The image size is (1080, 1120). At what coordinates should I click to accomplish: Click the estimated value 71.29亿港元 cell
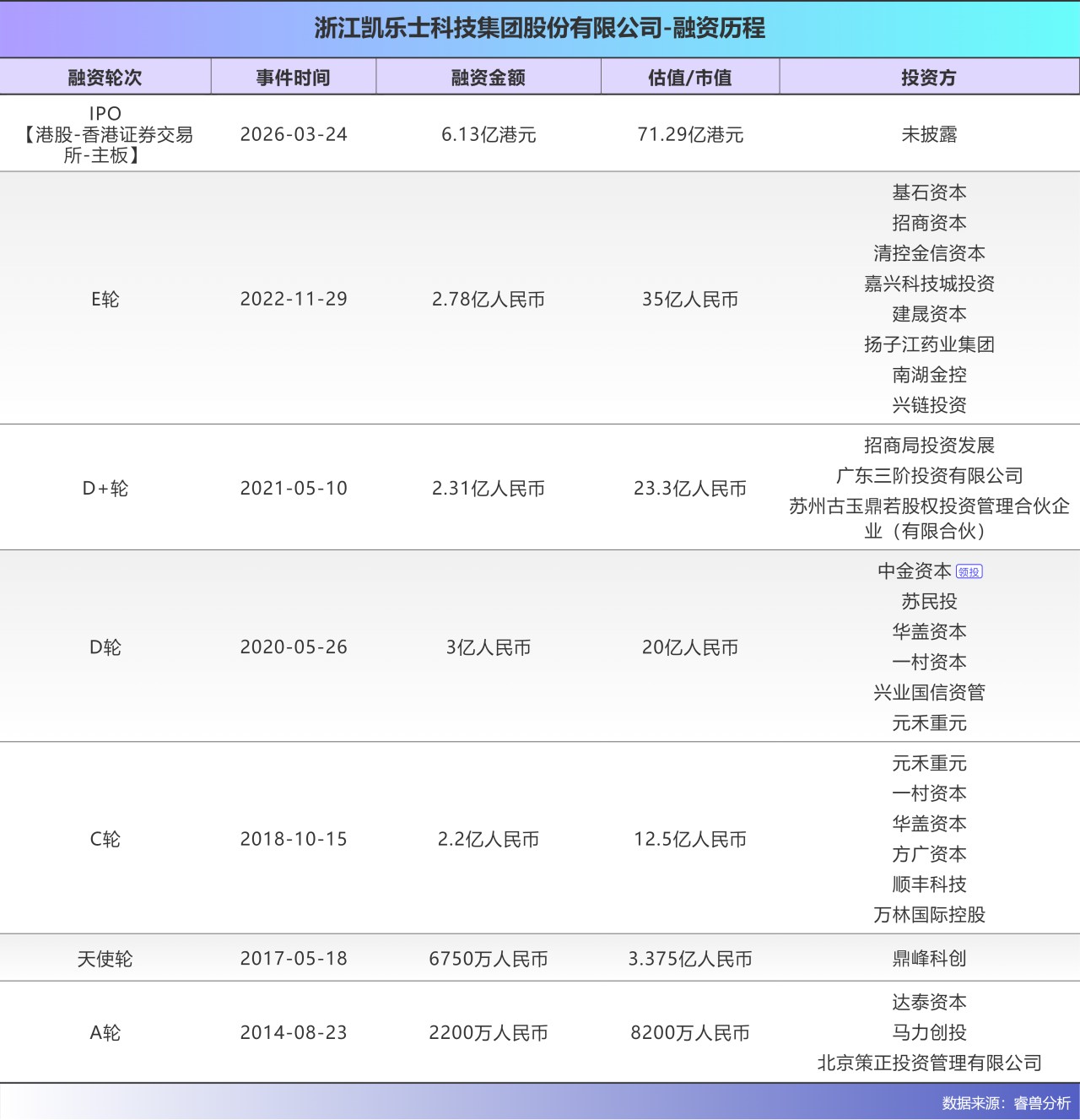(689, 133)
